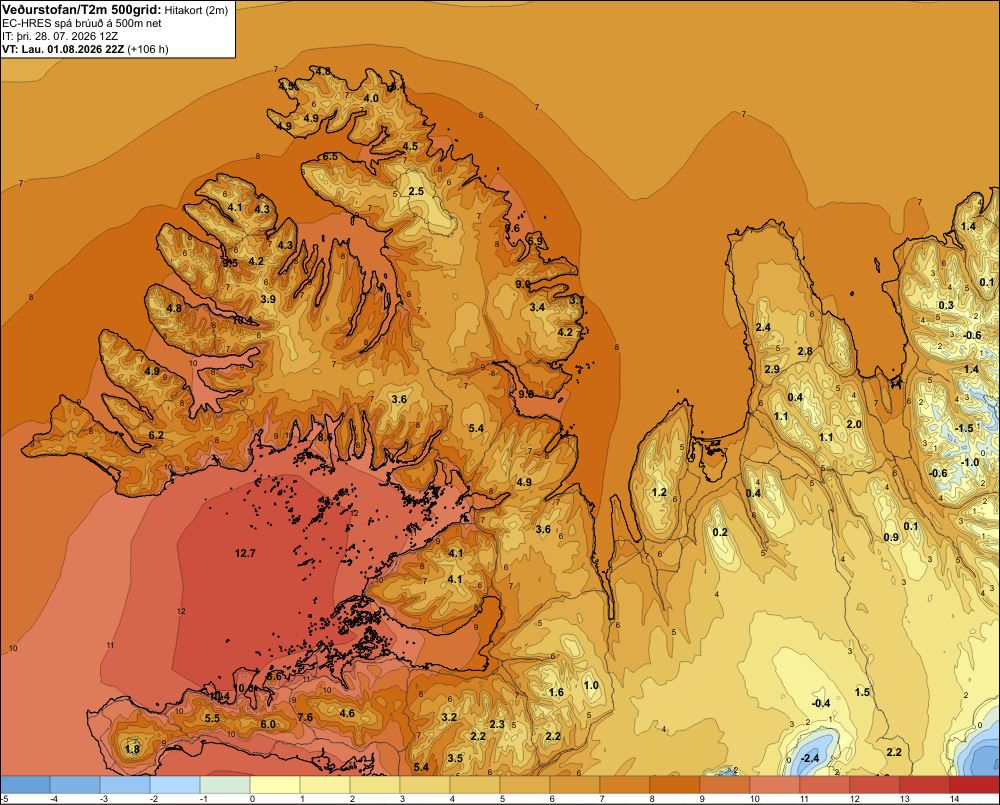Click the '6.5' temperature value
This screenshot has width=1000, height=805.
[330, 156]
